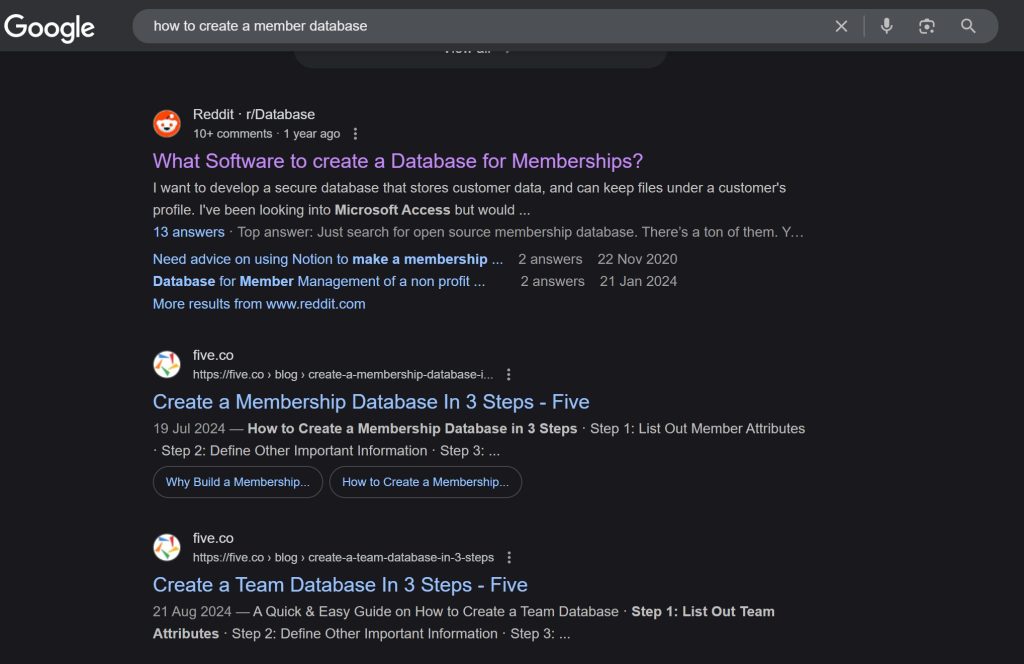Open 'Create a Membership Database In 3 Steps'
Screen dimensions: 1024x664
pyautogui.click(x=371, y=402)
